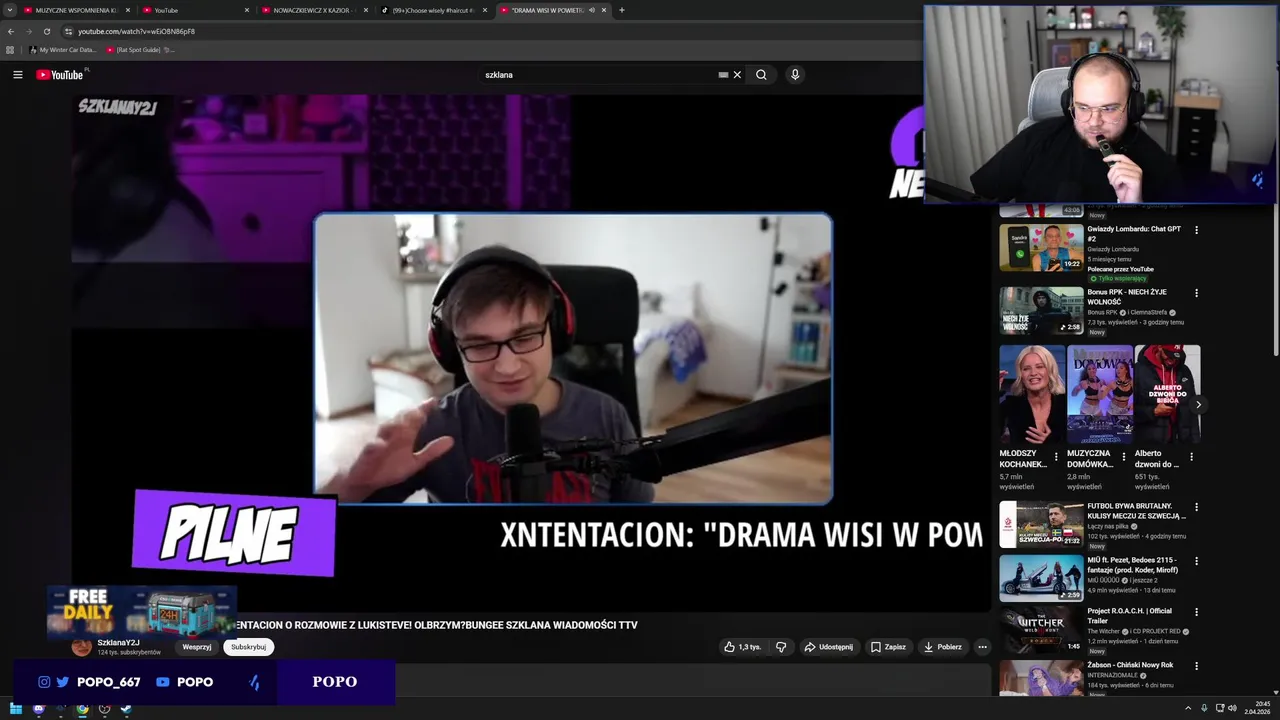This screenshot has width=1280, height=720.
Task: Open options menu for Gwiazdy Lombardu video
Action: [x=1196, y=230]
